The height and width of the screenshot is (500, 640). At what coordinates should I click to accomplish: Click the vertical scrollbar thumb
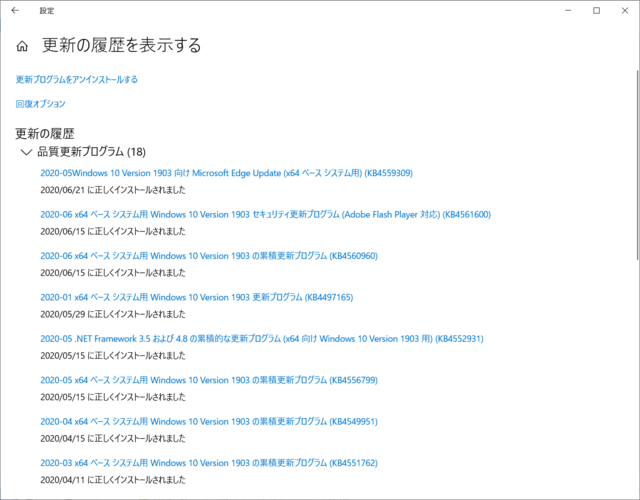tap(638, 165)
